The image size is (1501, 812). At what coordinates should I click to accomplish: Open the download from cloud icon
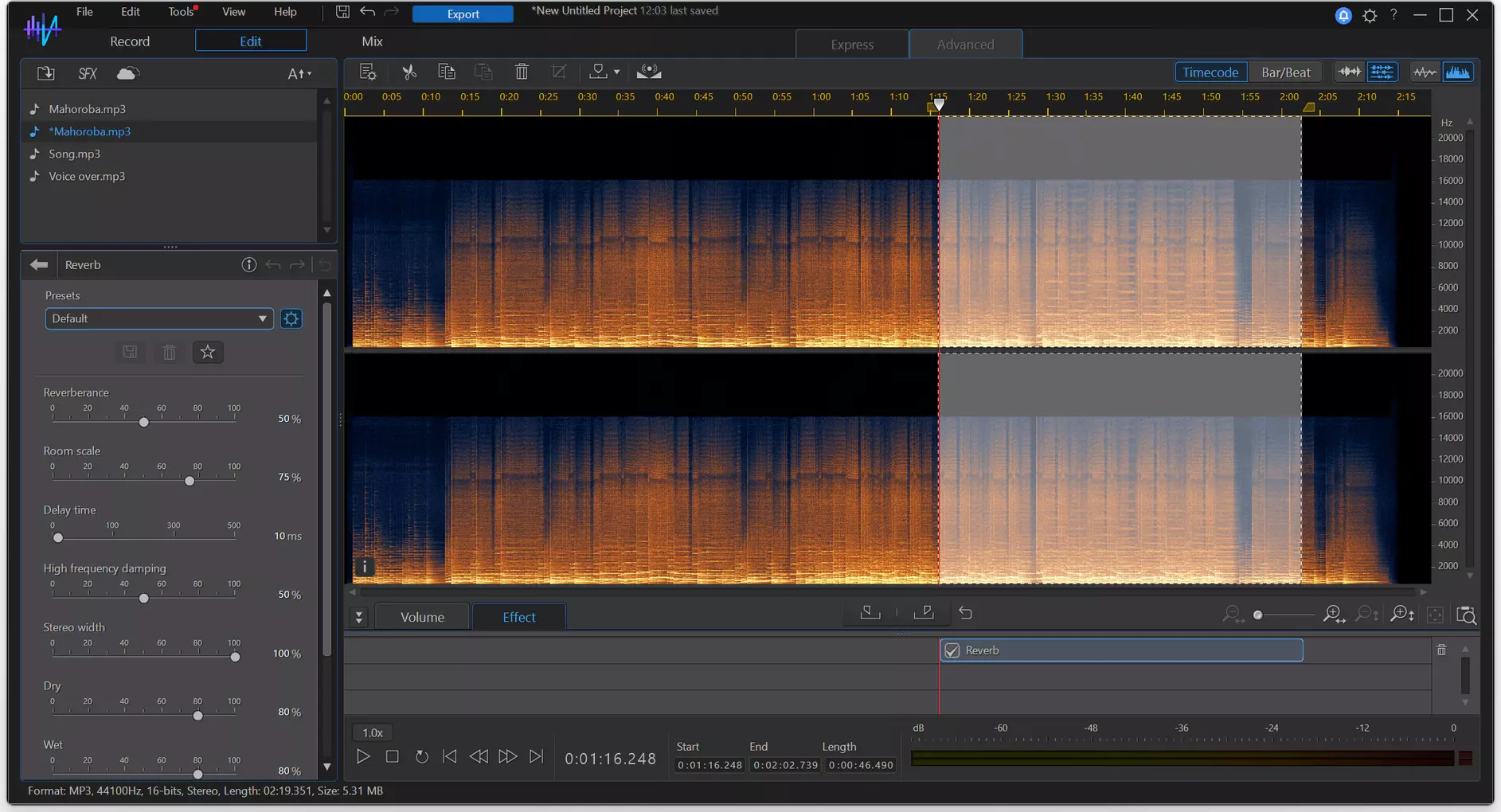[128, 73]
